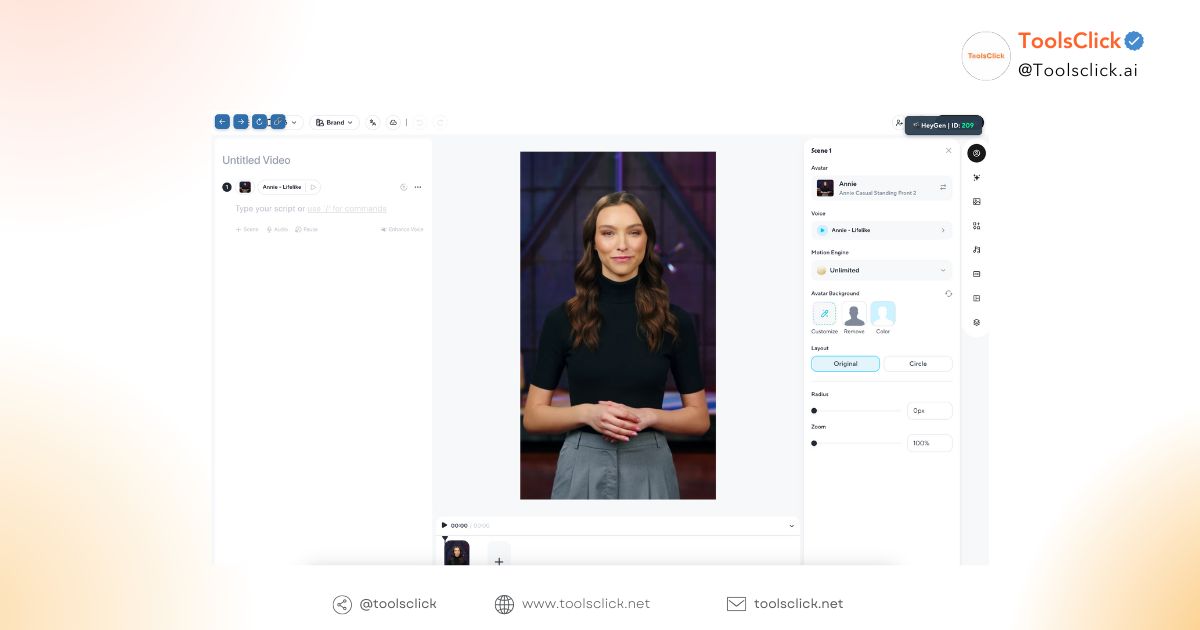This screenshot has height=630, width=1200.
Task: Add a new scene with the plus button
Action: coord(499,560)
